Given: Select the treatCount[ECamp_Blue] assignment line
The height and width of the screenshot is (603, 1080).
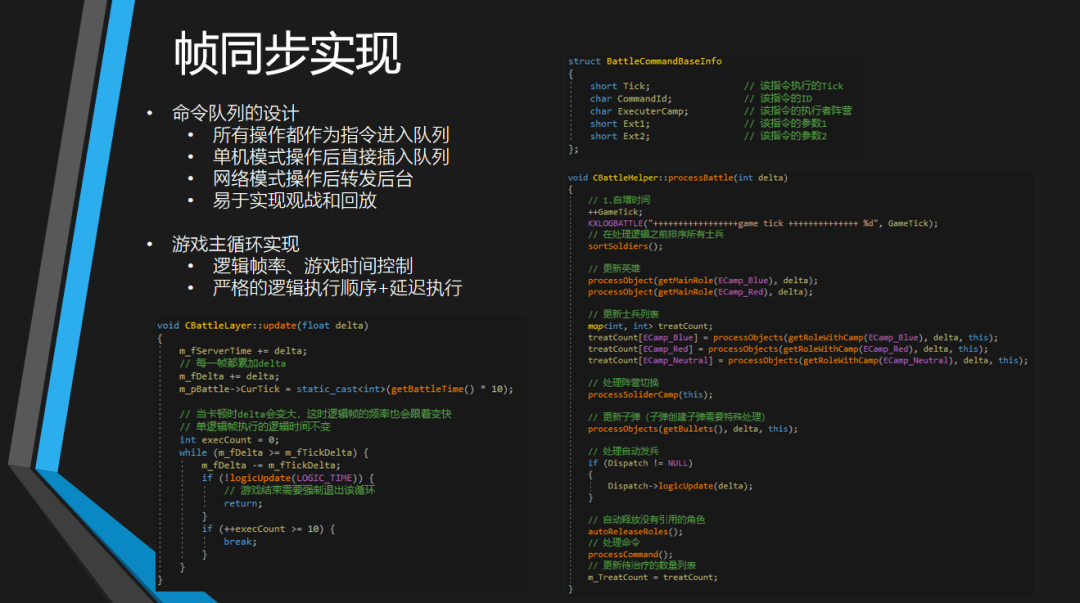Looking at the screenshot, I should pos(793,338).
